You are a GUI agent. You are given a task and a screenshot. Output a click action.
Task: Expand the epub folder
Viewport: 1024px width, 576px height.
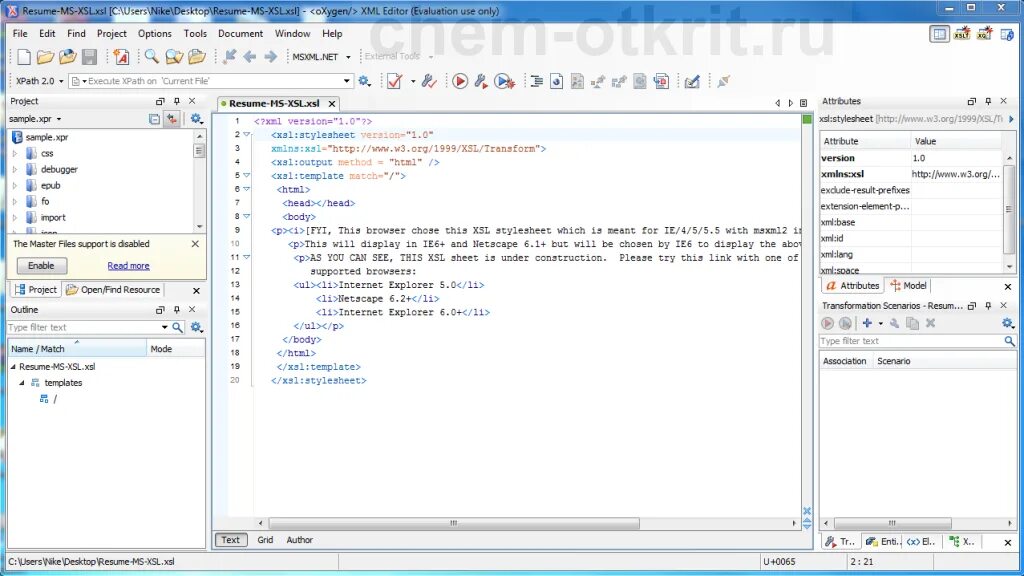click(15, 185)
